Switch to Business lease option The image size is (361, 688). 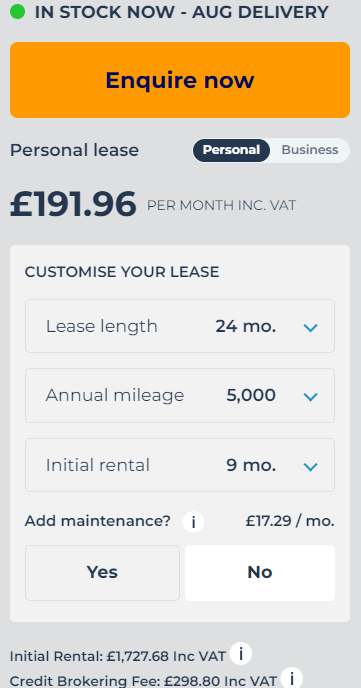[310, 150]
